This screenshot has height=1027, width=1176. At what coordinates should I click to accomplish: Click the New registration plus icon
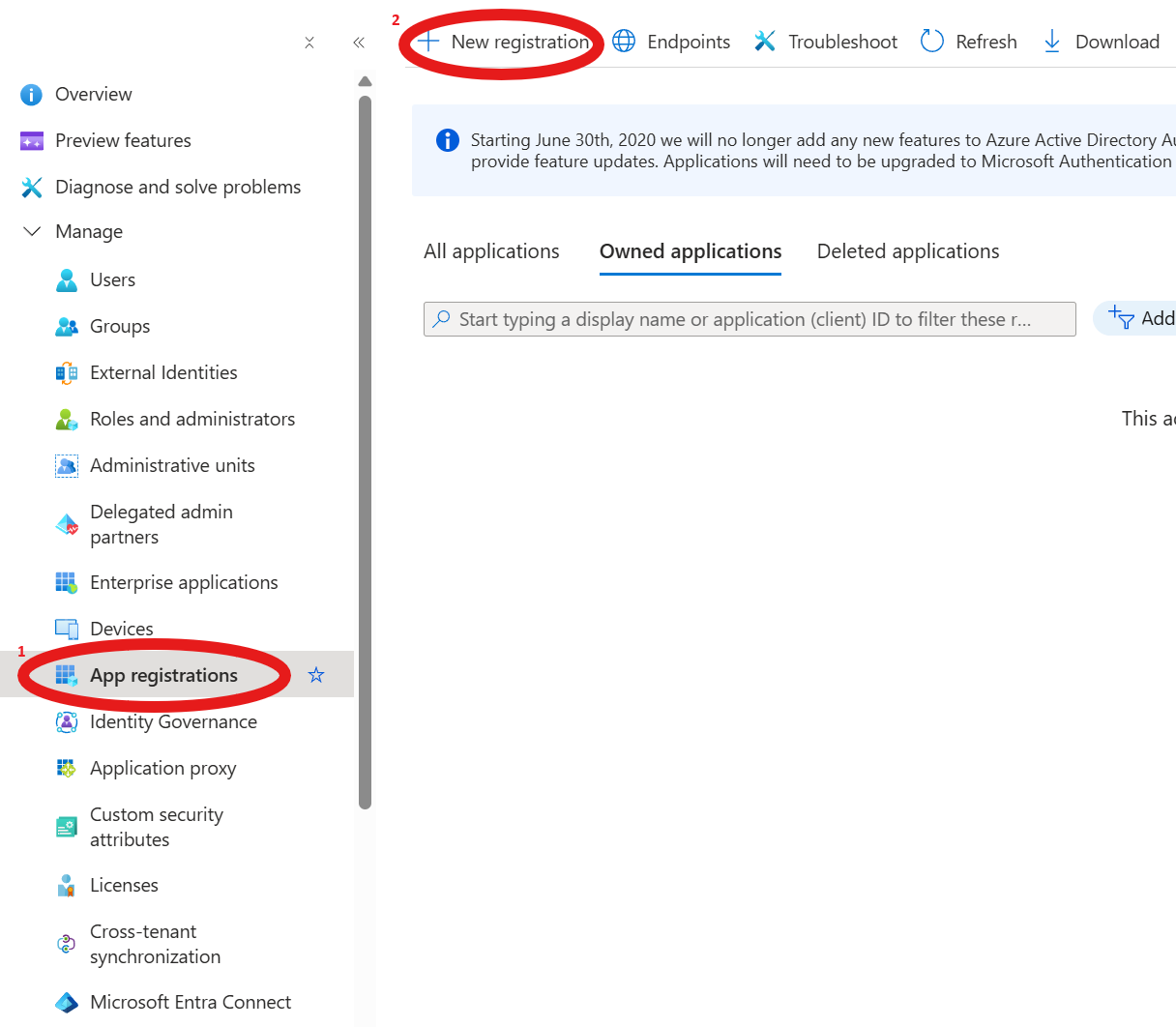coord(428,42)
